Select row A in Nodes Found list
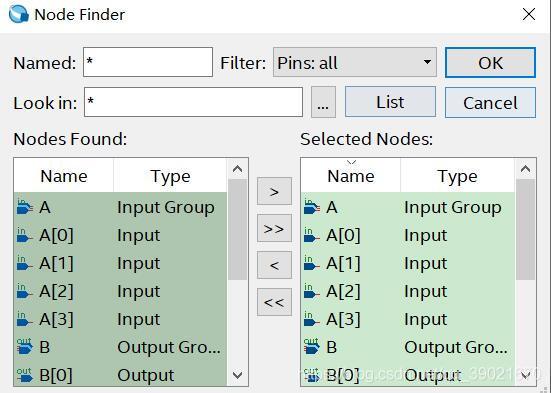The height and width of the screenshot is (393, 551). tap(121, 207)
